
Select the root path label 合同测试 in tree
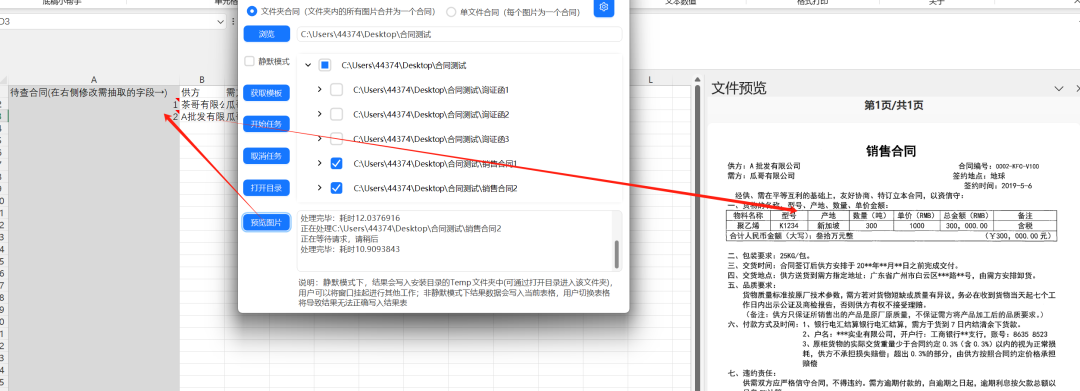[404, 65]
